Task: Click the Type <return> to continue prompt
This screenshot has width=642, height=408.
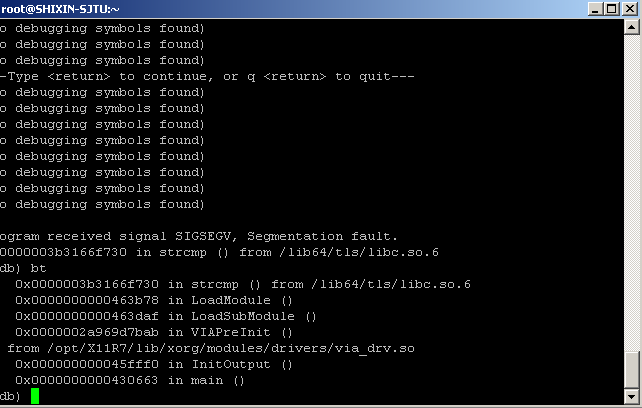Action: click(200, 76)
